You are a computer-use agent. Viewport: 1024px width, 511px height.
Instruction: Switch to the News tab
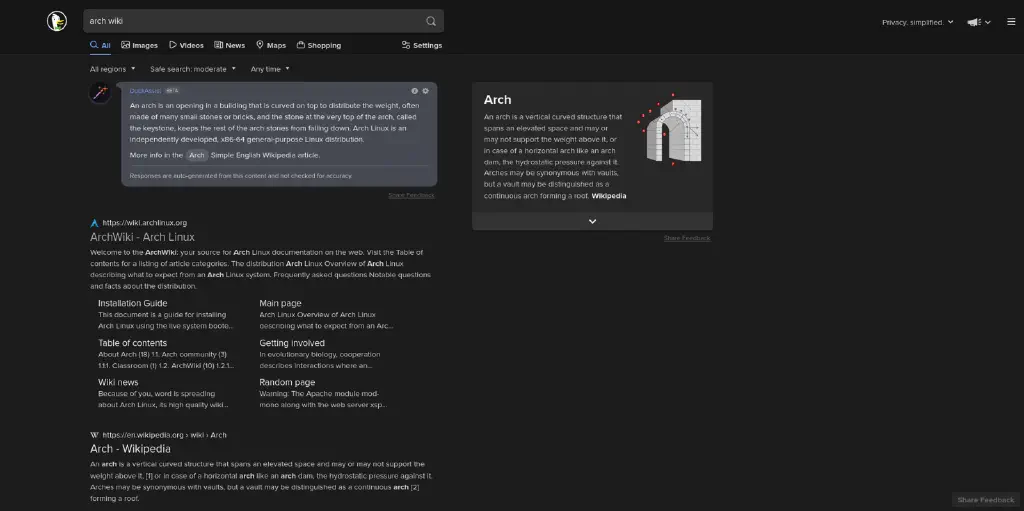pos(230,45)
